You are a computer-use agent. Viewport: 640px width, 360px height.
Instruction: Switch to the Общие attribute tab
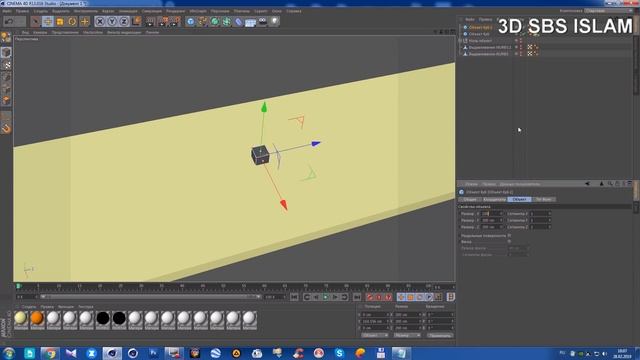coord(470,199)
